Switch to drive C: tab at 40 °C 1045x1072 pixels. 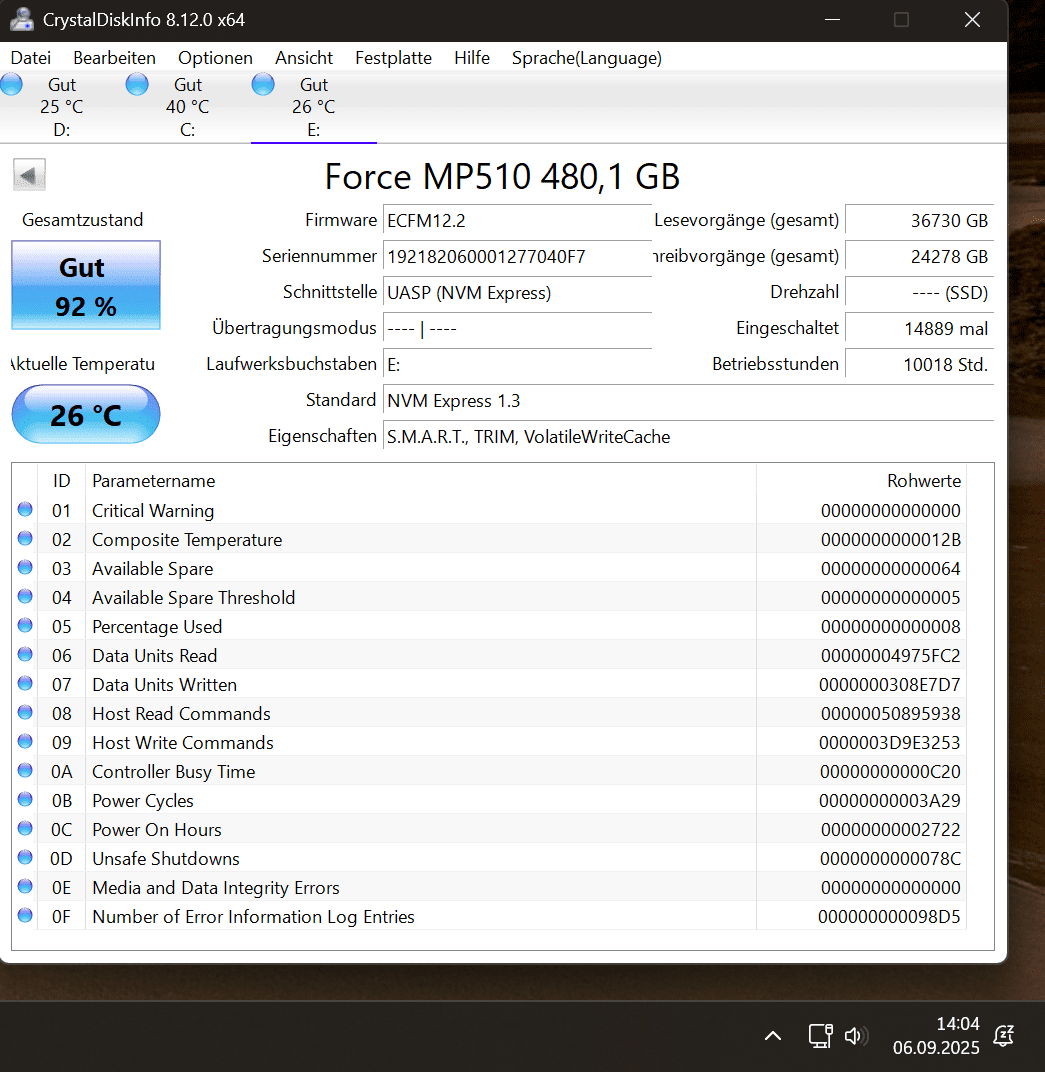pyautogui.click(x=188, y=107)
